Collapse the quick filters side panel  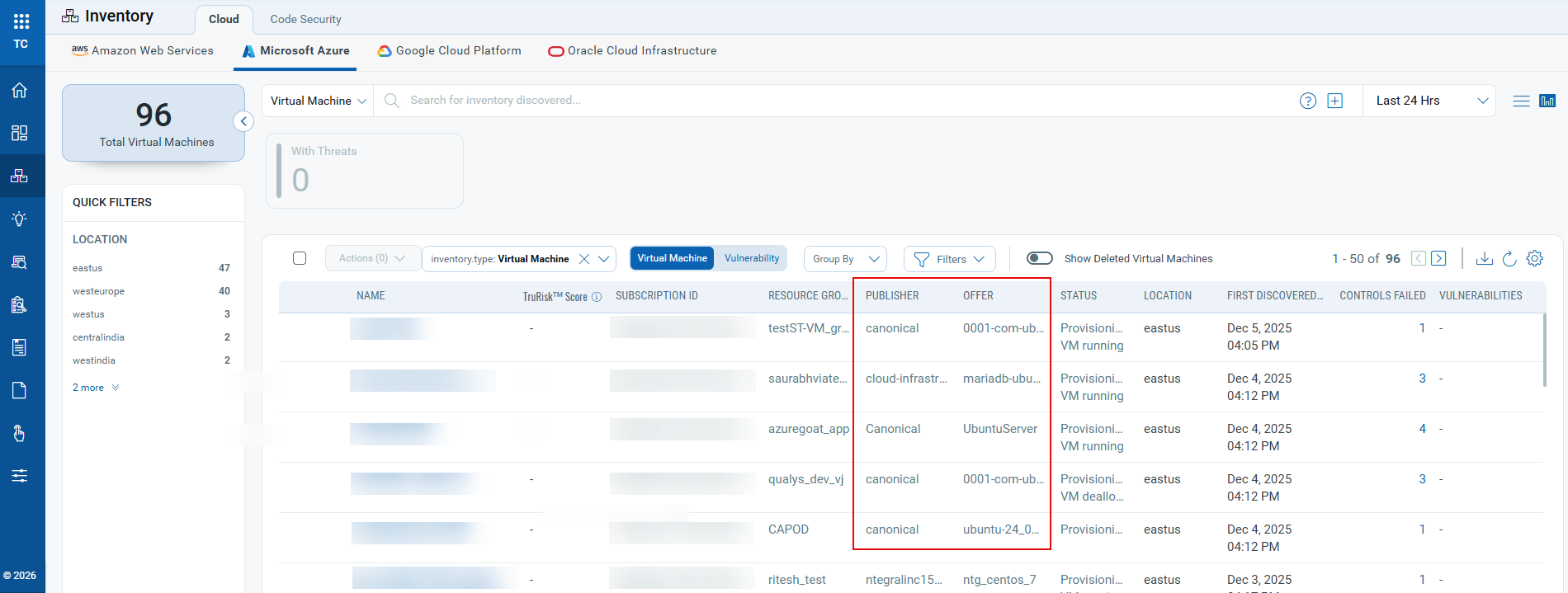point(243,121)
